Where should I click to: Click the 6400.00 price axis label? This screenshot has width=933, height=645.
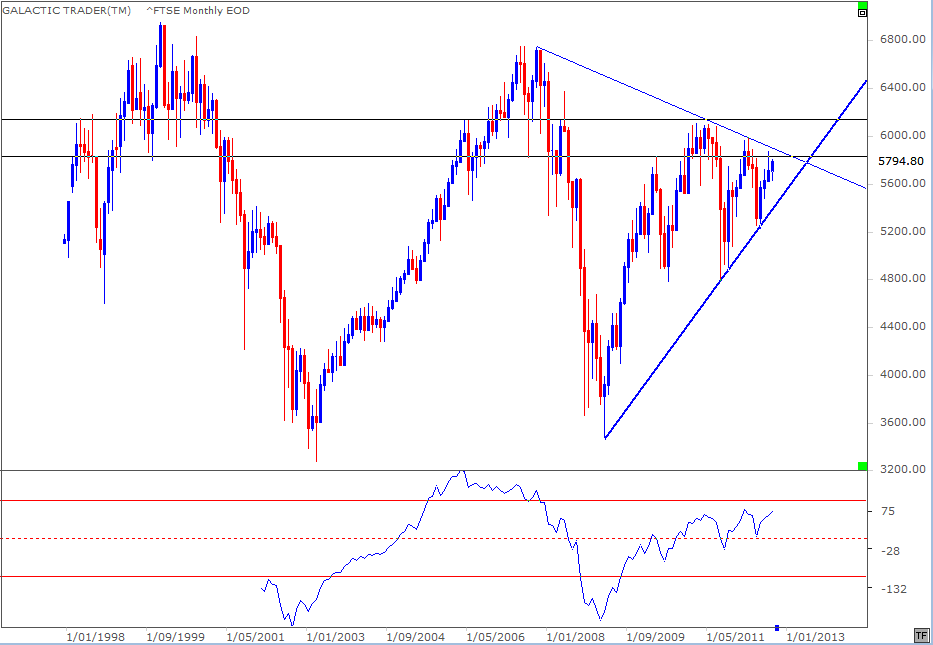902,87
